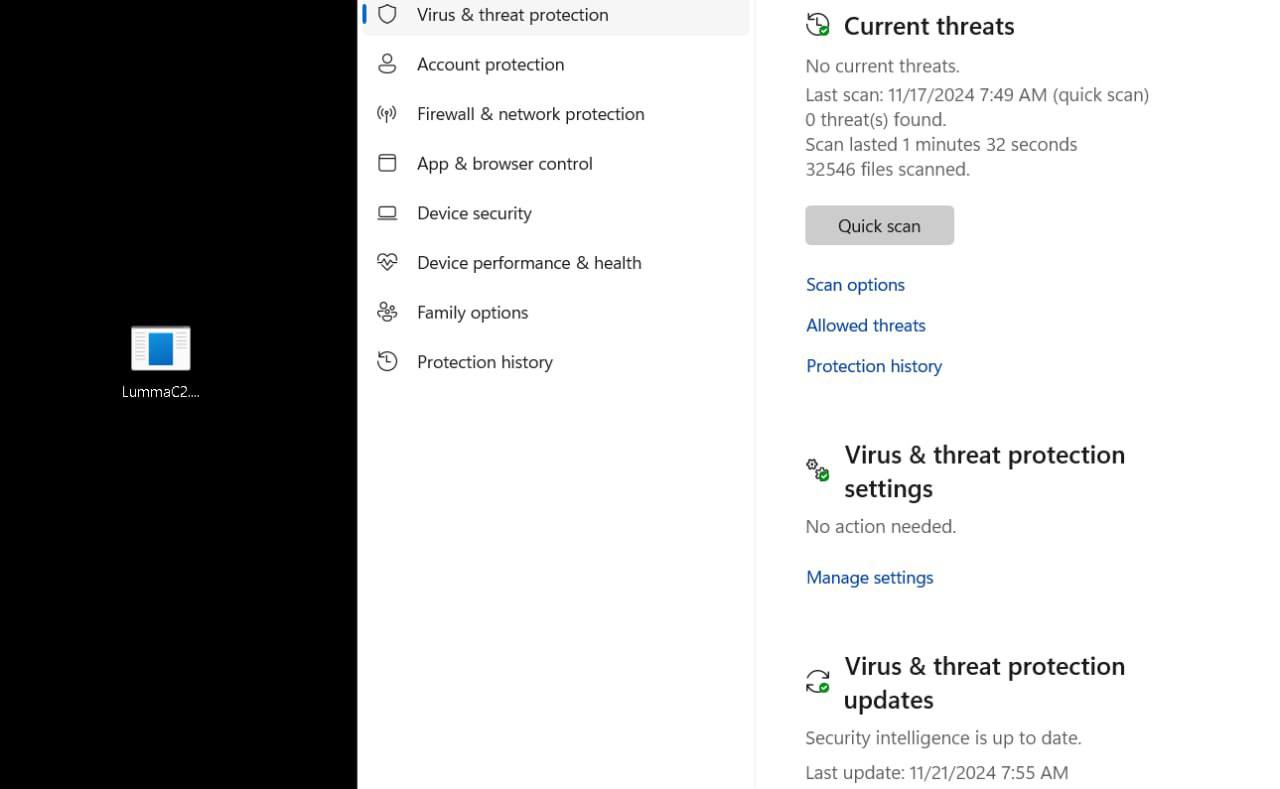1280x789 pixels.
Task: Click the Family options people icon
Action: pyautogui.click(x=387, y=312)
